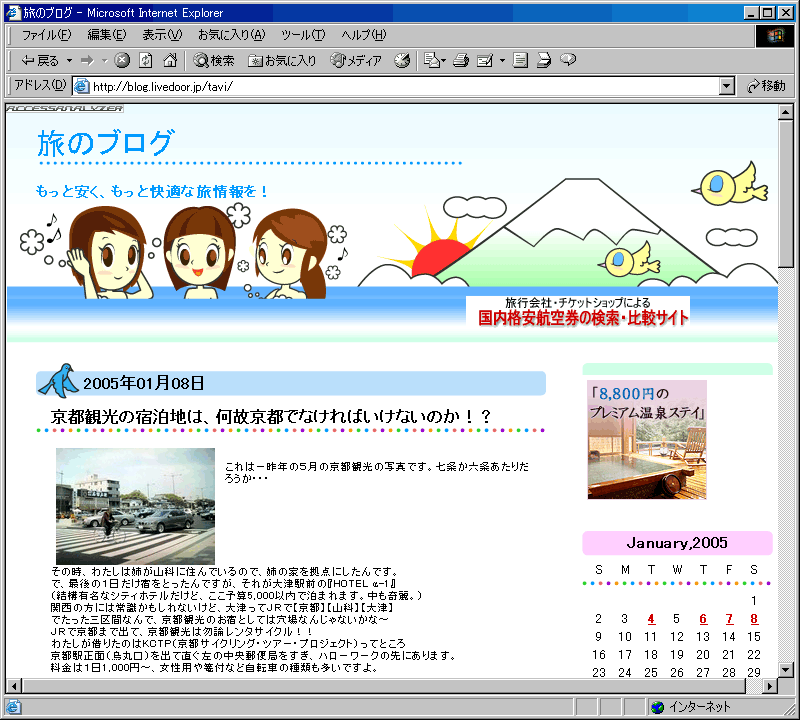Click the vertical scrollbar down arrow
The height and width of the screenshot is (720, 800).
(785, 669)
